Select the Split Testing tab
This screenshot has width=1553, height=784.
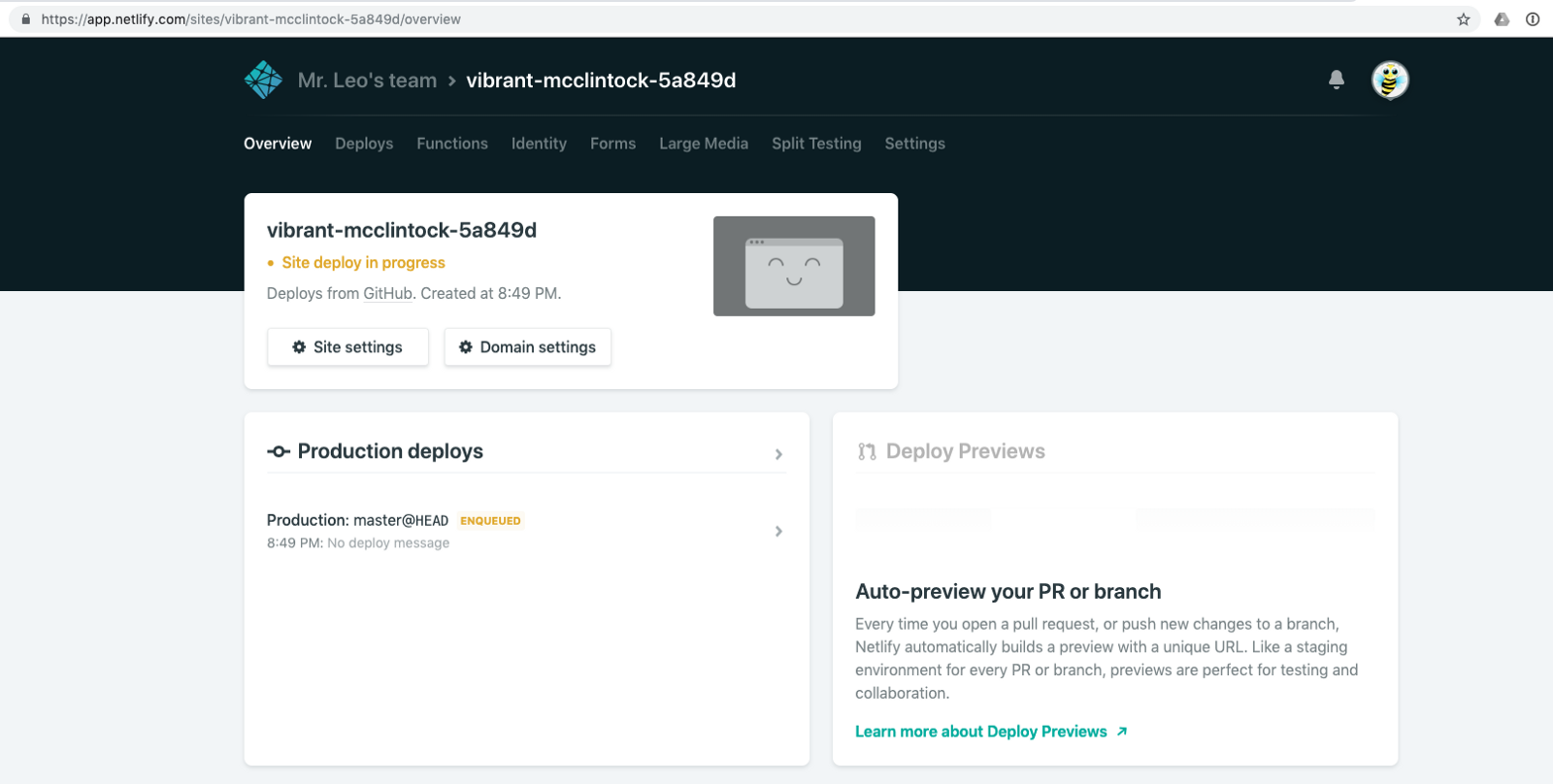[x=816, y=144]
